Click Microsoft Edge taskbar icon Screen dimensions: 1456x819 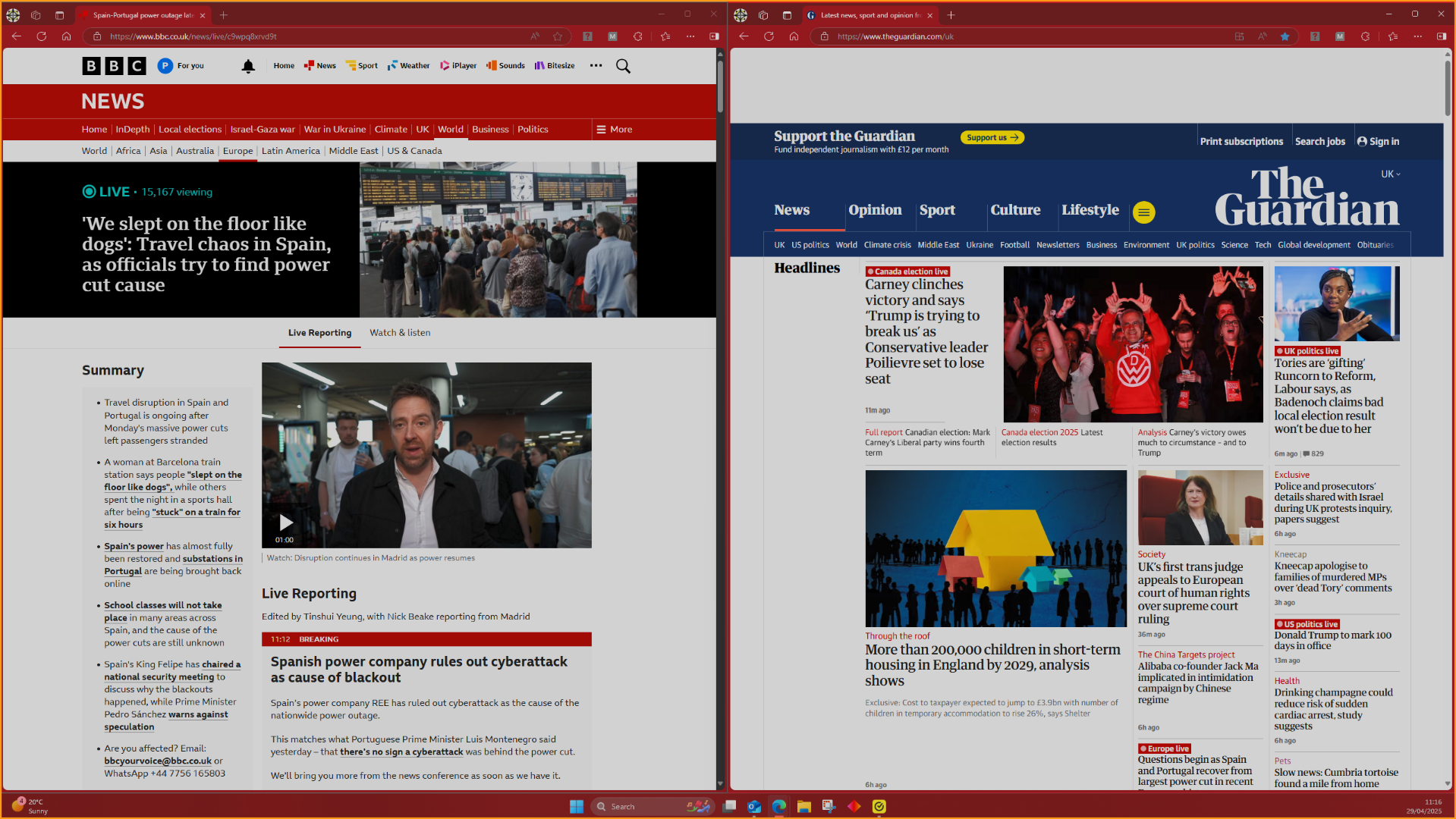pos(779,806)
